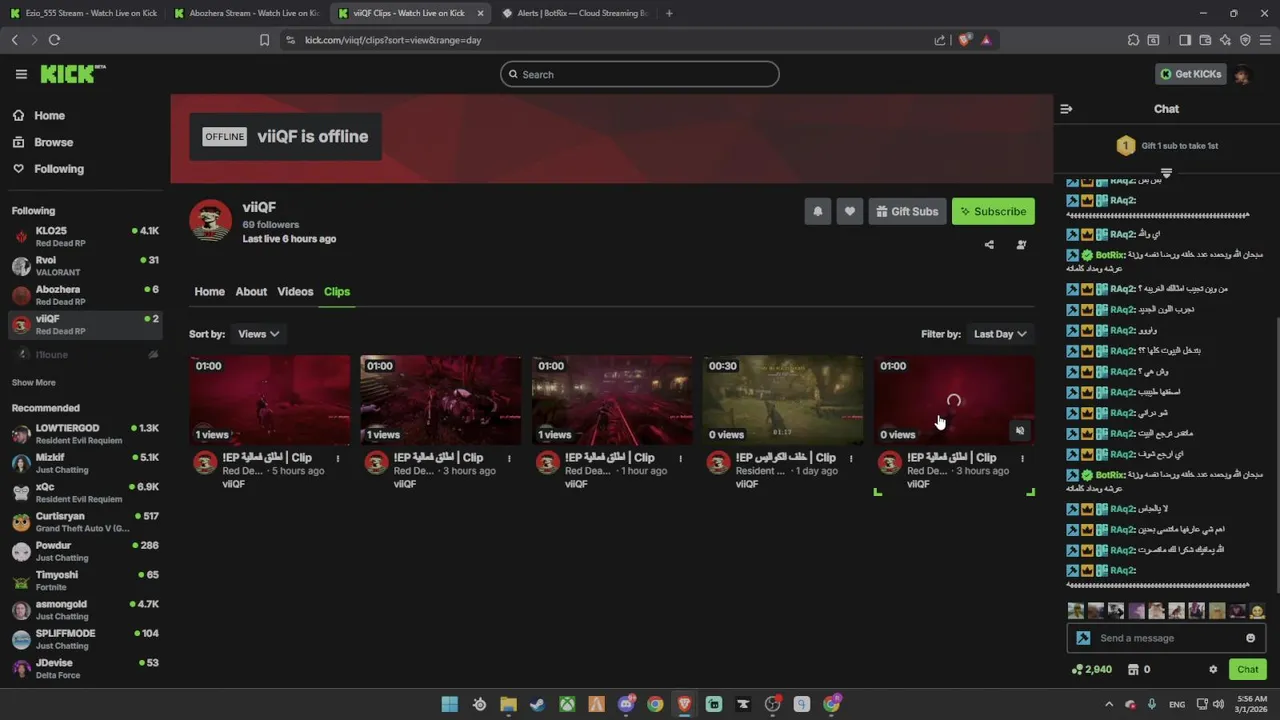1280x720 pixels.
Task: Expand the chat leaderboard handle
Action: (1166, 173)
